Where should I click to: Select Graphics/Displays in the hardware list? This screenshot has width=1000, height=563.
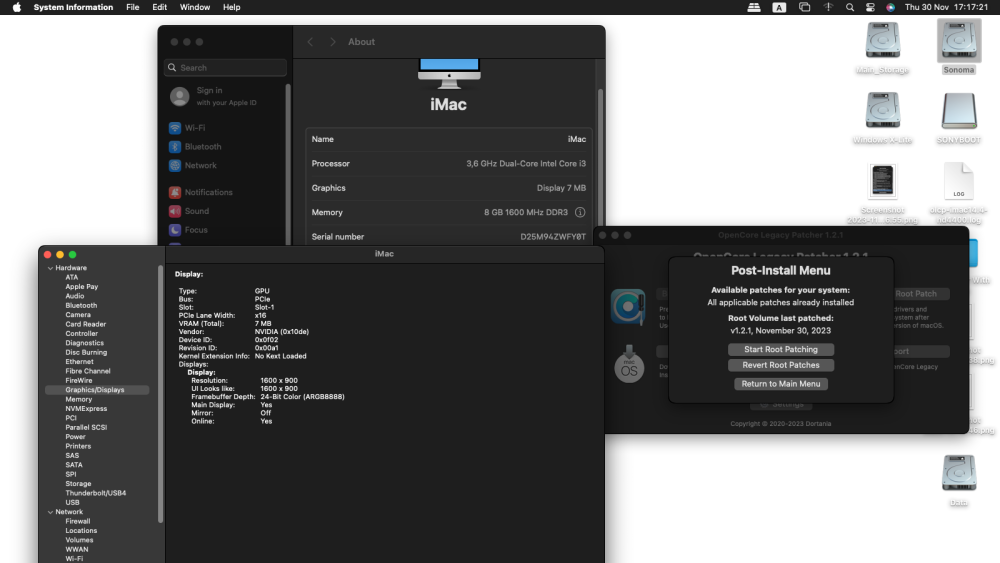point(97,390)
